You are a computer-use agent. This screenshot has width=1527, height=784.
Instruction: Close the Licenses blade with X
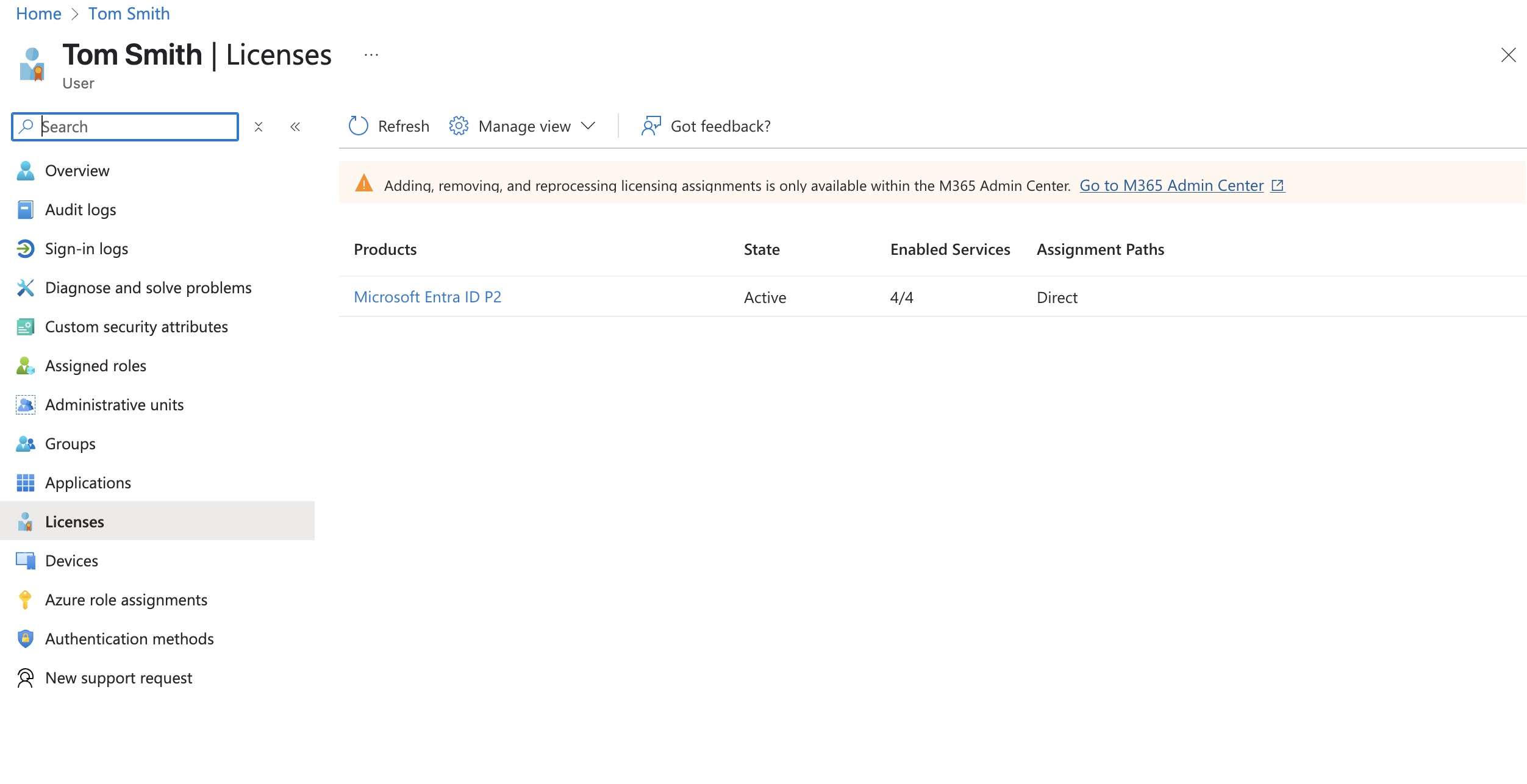coord(1508,55)
